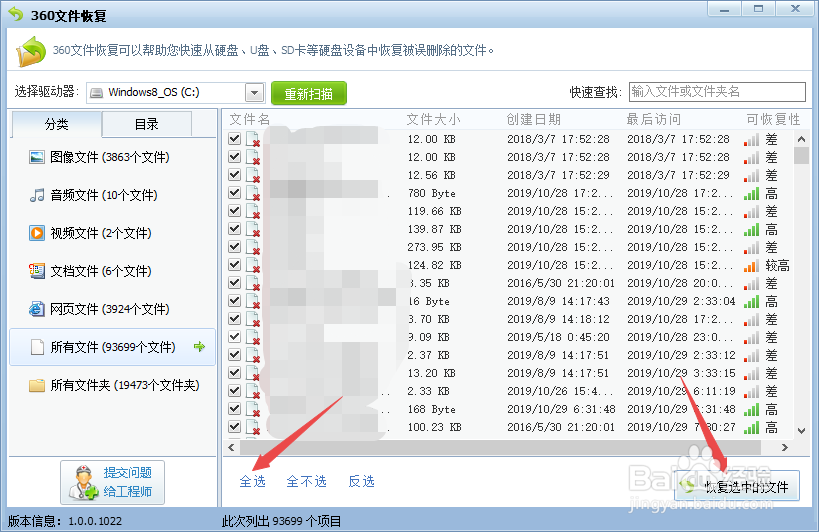Click the file list scroll up arrow
The height and width of the screenshot is (532, 819).
click(x=801, y=139)
